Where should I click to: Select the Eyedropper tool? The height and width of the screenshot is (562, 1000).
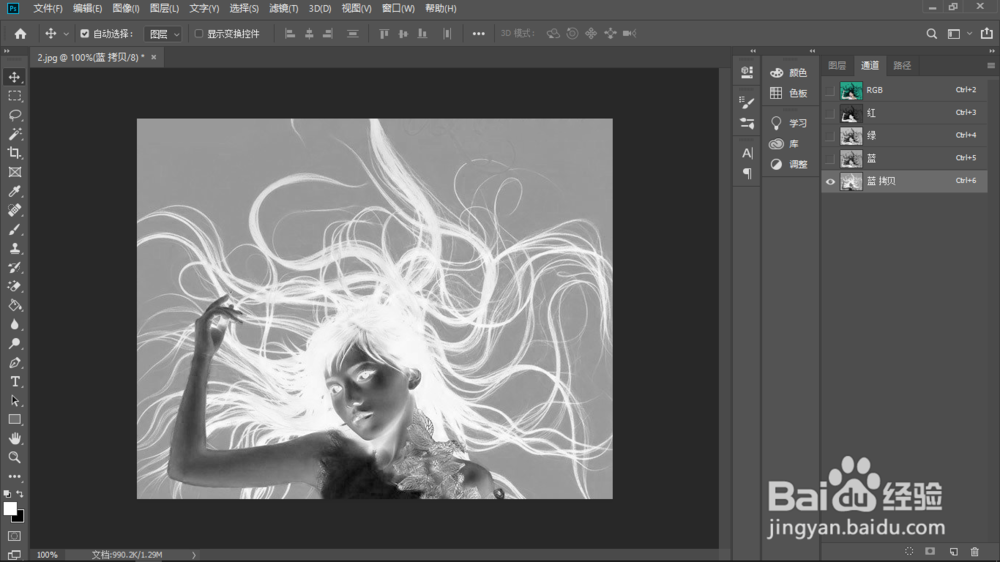(x=15, y=191)
